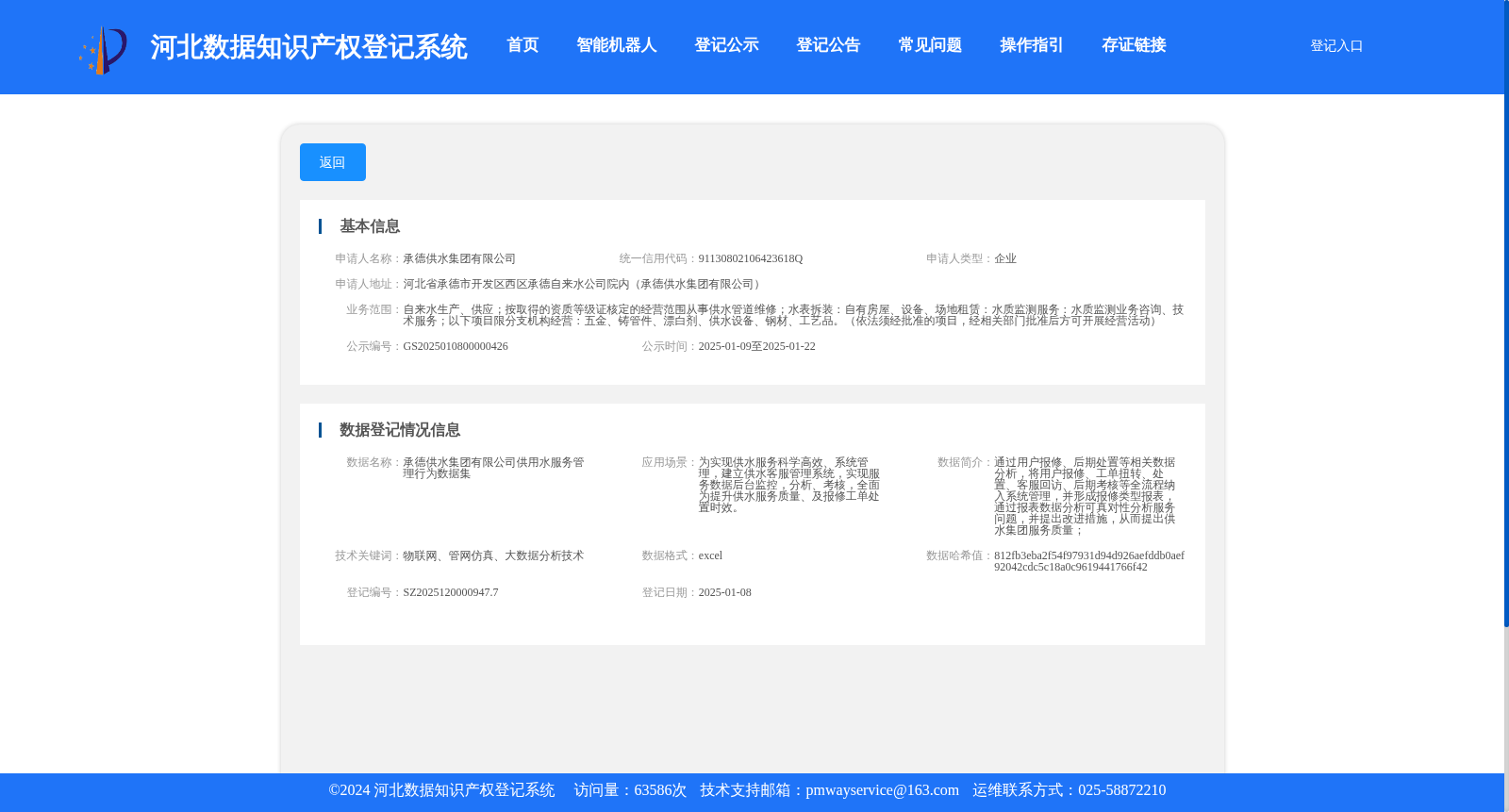Click contact phone 025-58872210 in footer
Image resolution: width=1509 pixels, height=812 pixels.
tap(1121, 790)
